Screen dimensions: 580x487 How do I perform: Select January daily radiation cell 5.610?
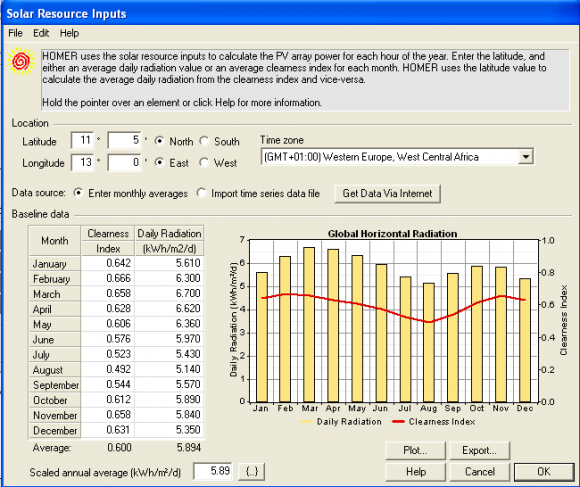169,263
